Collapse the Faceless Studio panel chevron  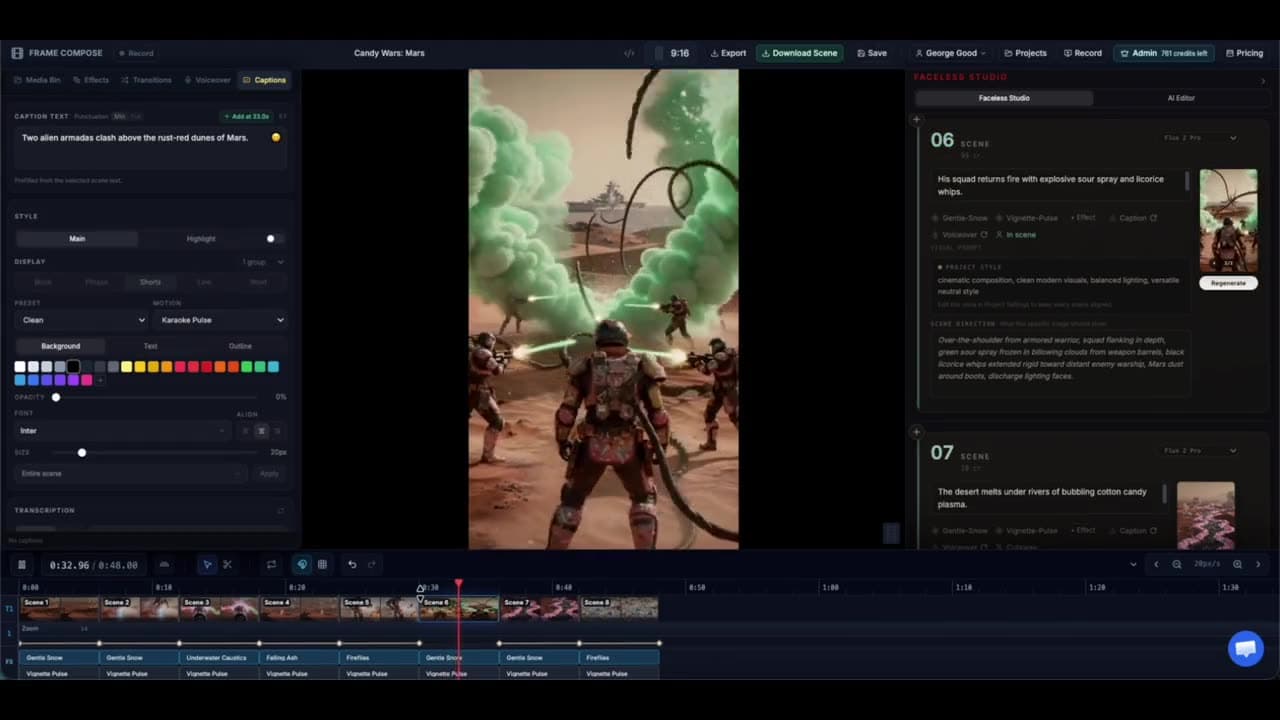(1263, 80)
